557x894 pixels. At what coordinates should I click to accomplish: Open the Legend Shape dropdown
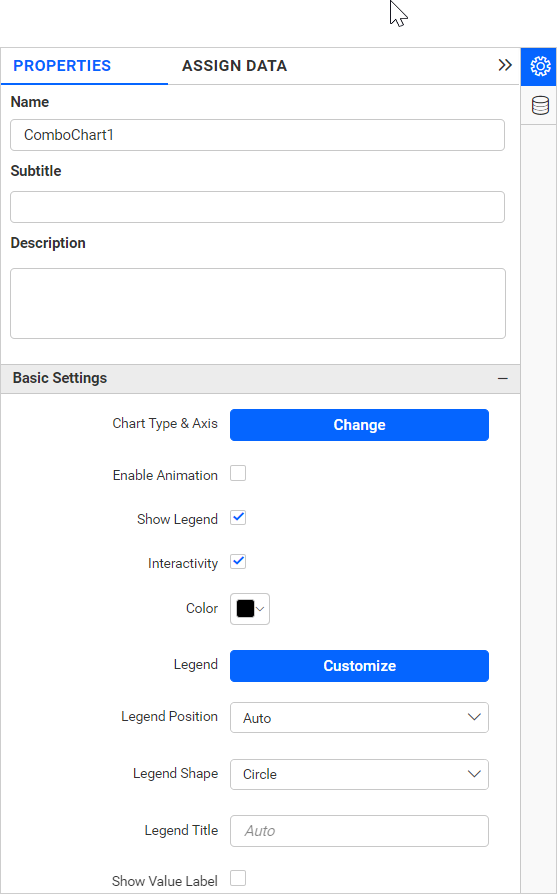pyautogui.click(x=359, y=774)
